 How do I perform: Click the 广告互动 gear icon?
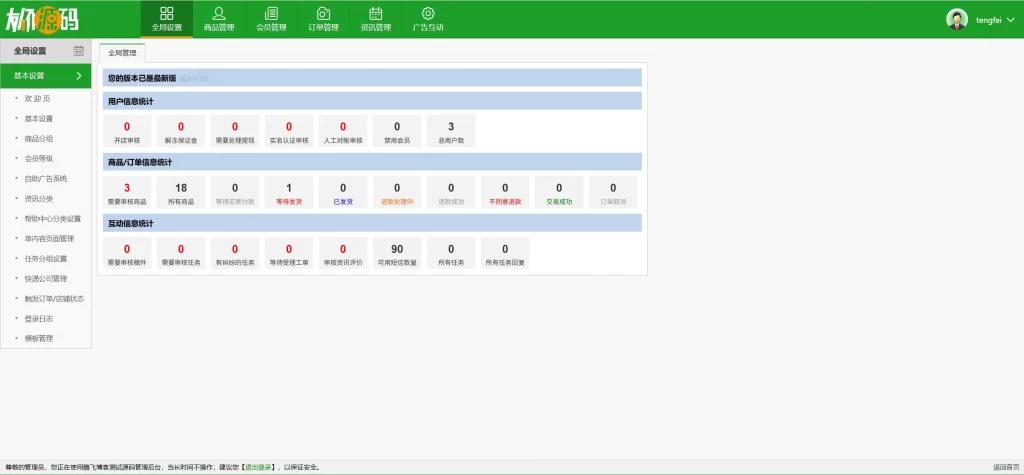point(428,13)
